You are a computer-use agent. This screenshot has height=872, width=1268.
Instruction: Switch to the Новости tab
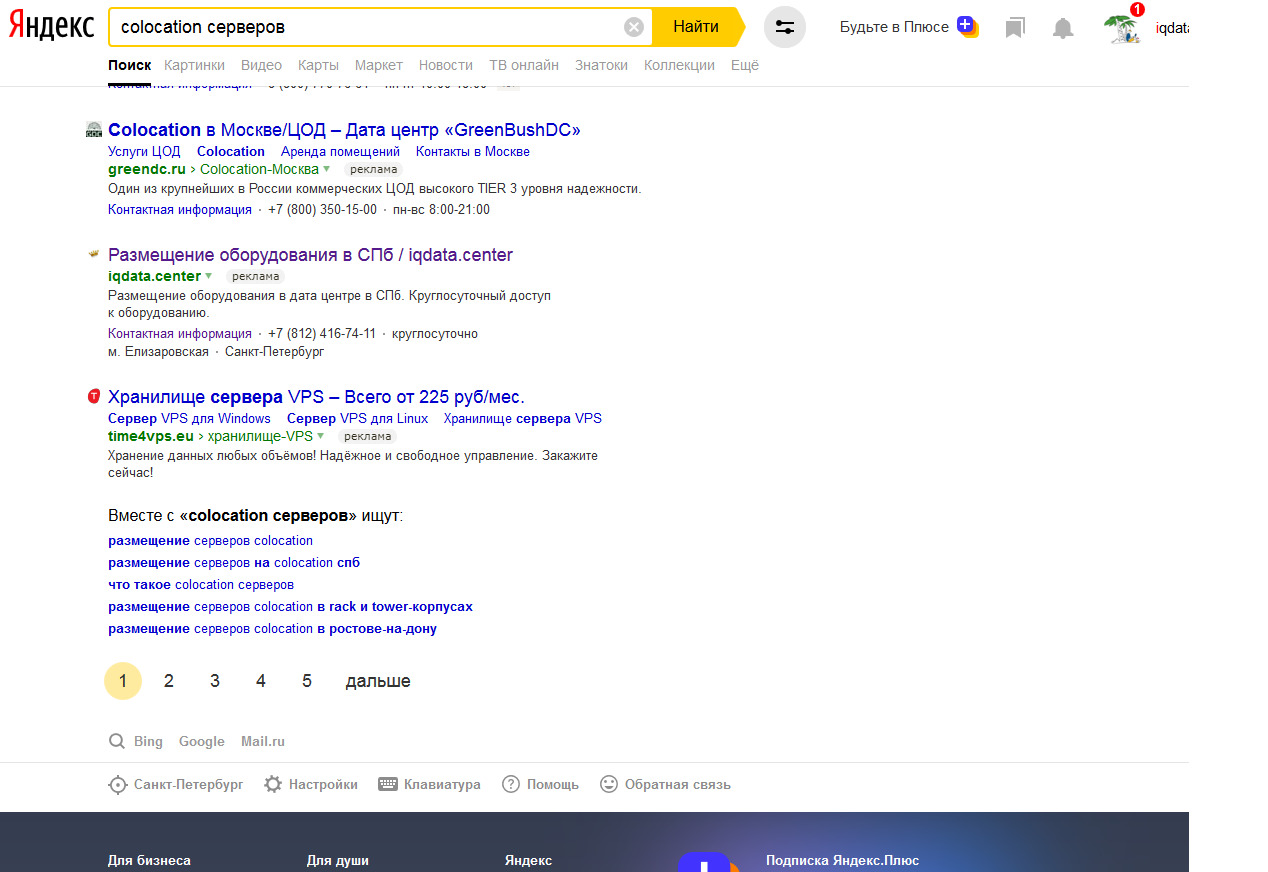coord(446,65)
